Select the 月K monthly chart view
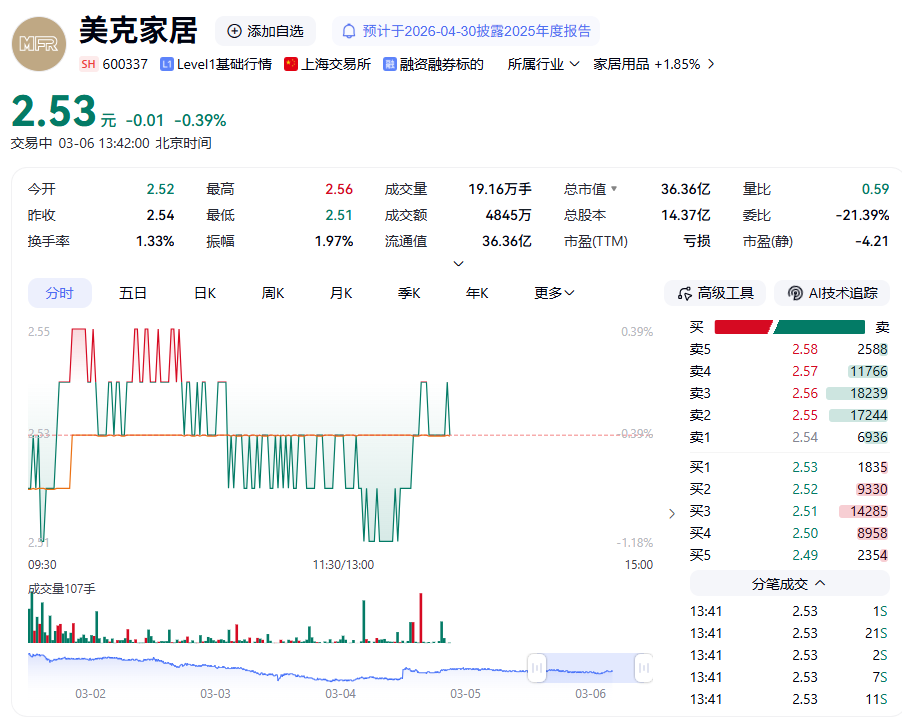902x727 pixels. [340, 292]
